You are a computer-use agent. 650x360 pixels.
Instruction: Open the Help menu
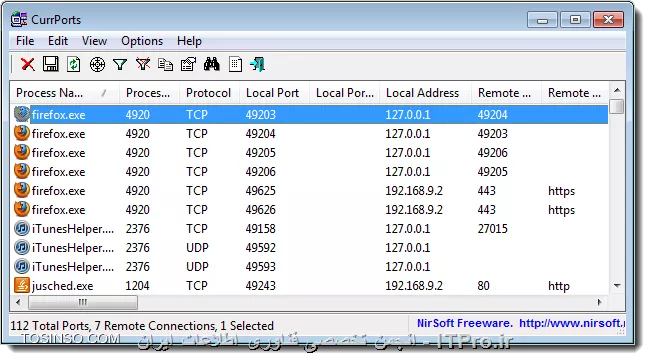pos(189,41)
